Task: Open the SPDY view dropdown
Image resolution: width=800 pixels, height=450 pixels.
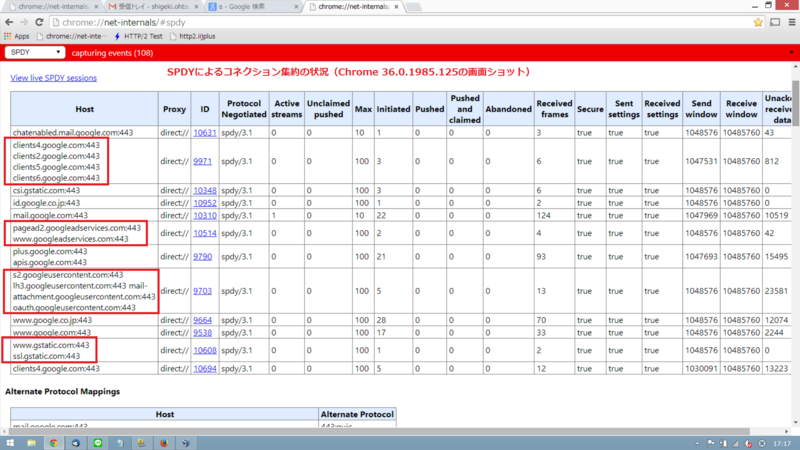Action: tap(35, 53)
